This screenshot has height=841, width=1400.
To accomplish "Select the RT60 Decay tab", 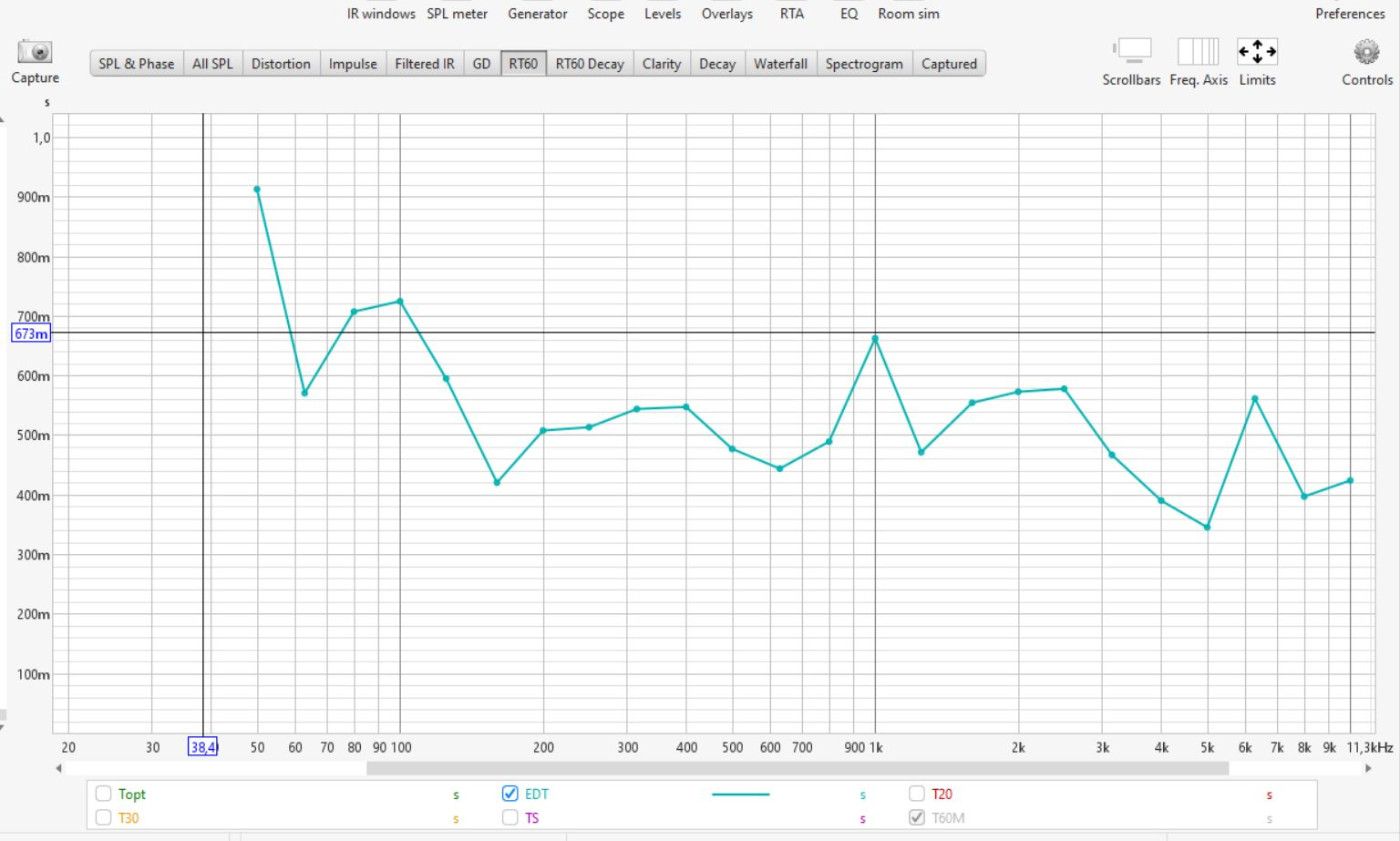I will coord(590,64).
